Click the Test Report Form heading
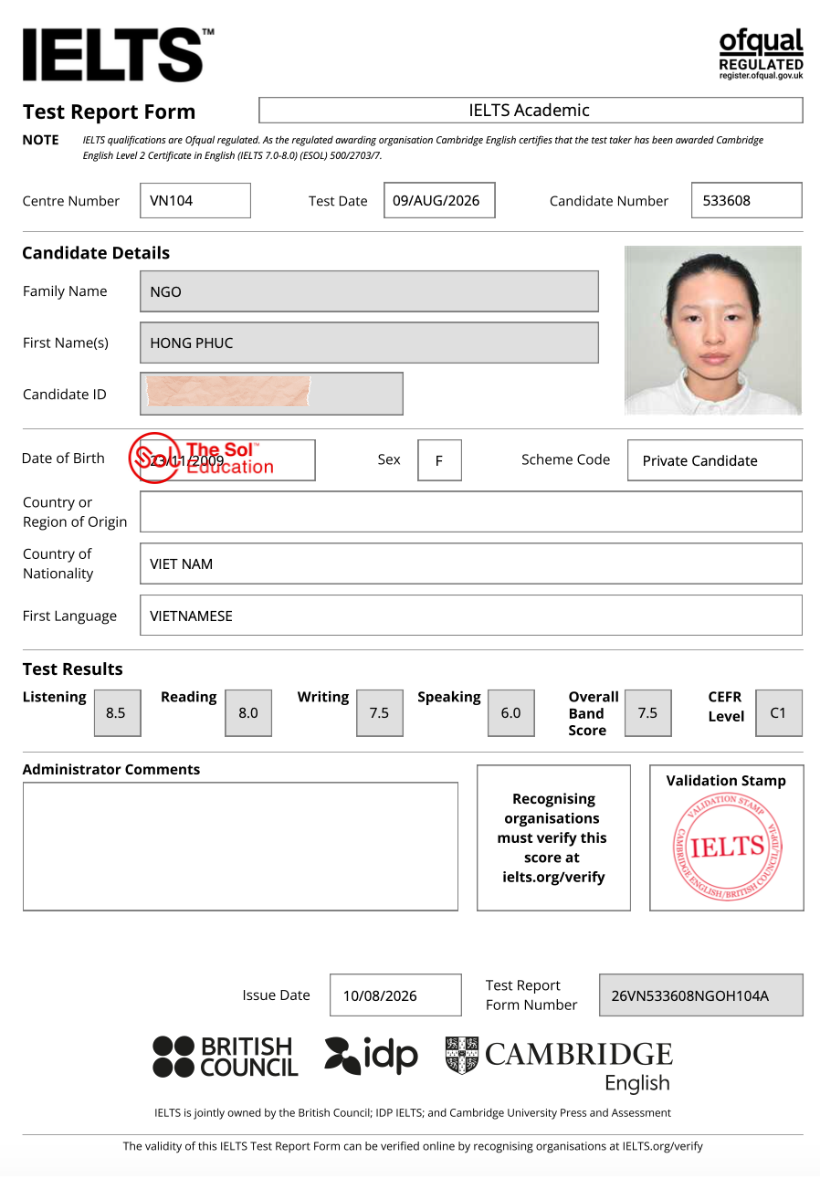The image size is (820, 1180). [109, 111]
